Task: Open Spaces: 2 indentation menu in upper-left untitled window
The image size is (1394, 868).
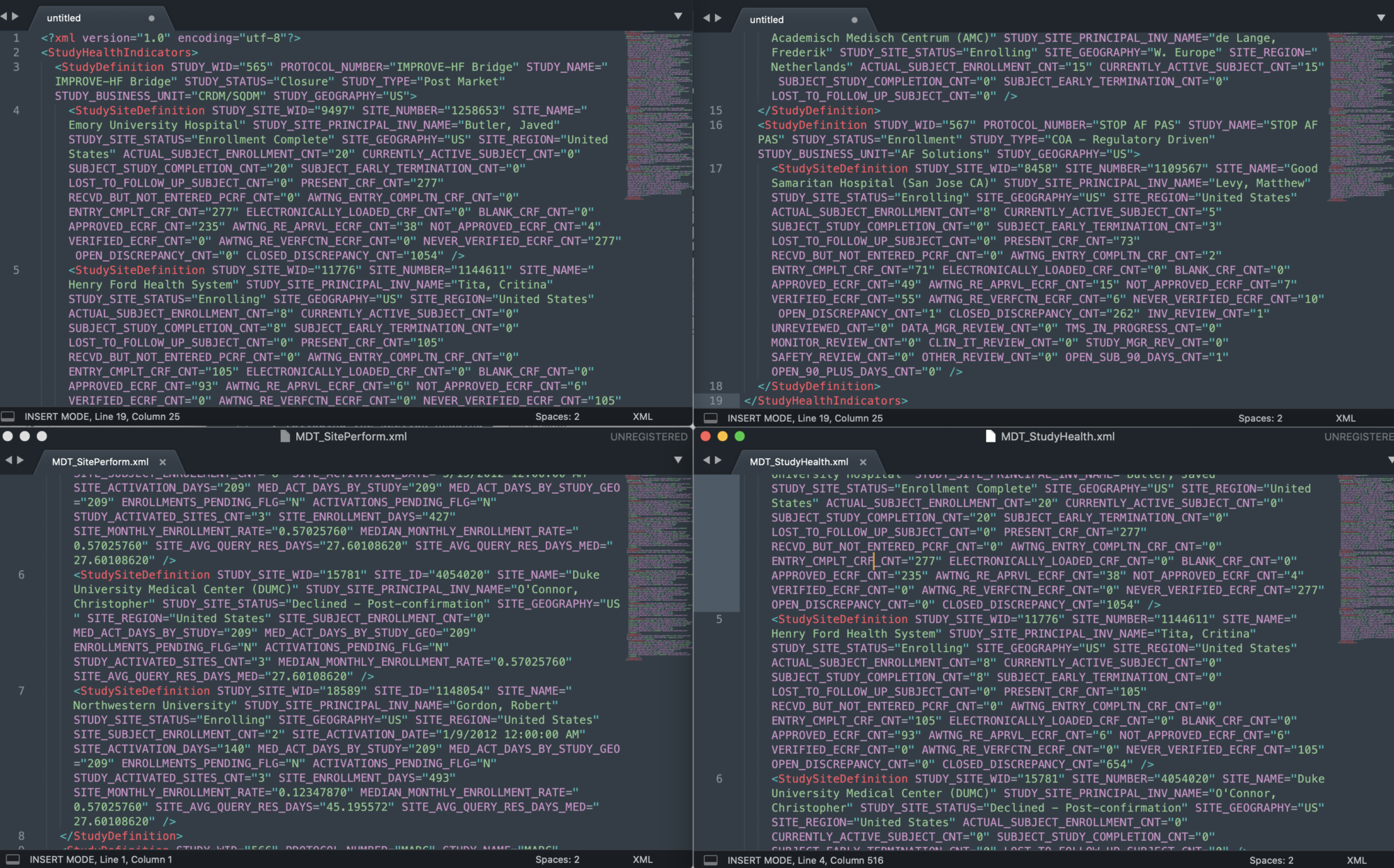Action: [x=558, y=417]
